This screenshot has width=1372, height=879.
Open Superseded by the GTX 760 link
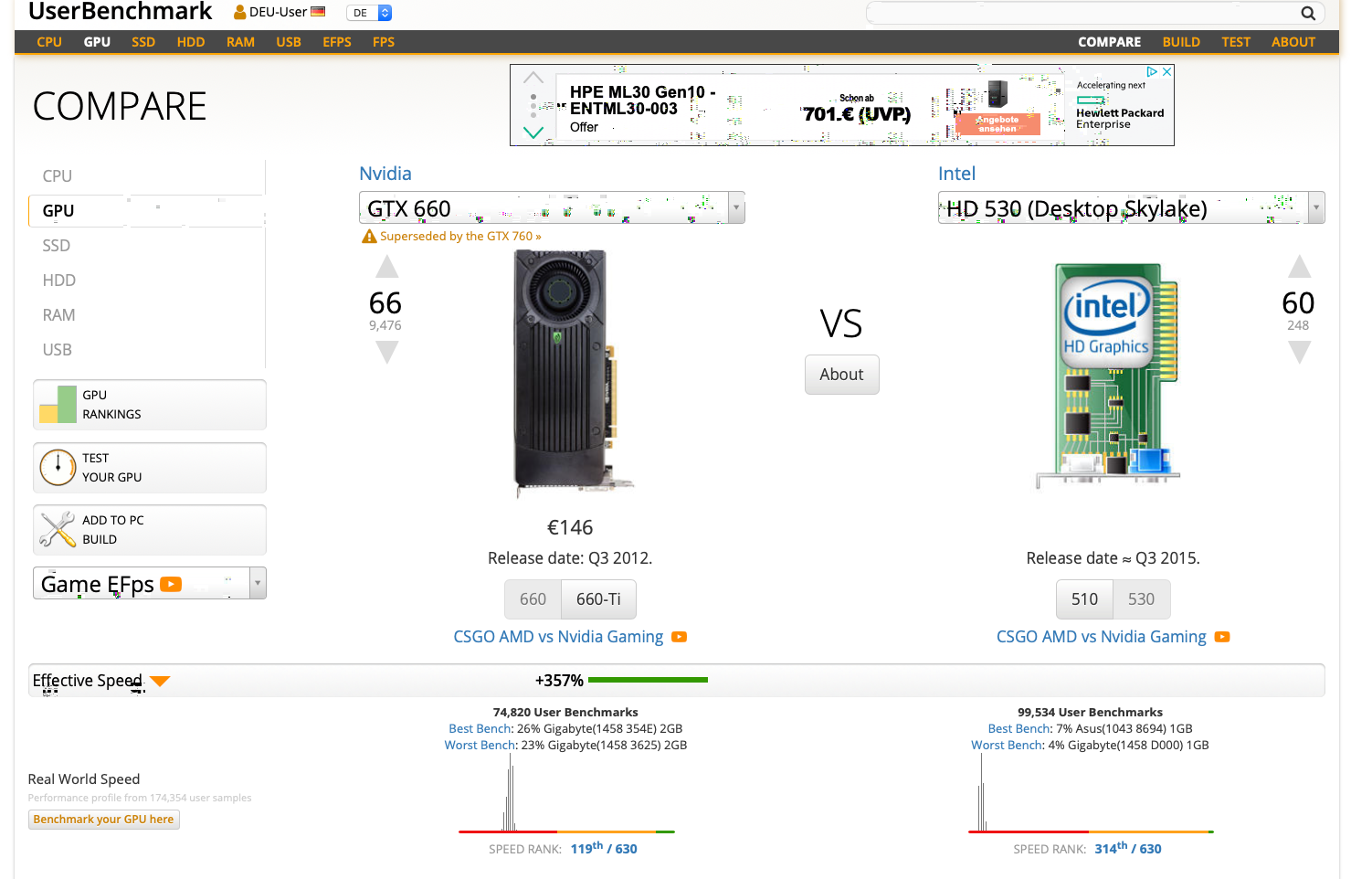tap(460, 237)
